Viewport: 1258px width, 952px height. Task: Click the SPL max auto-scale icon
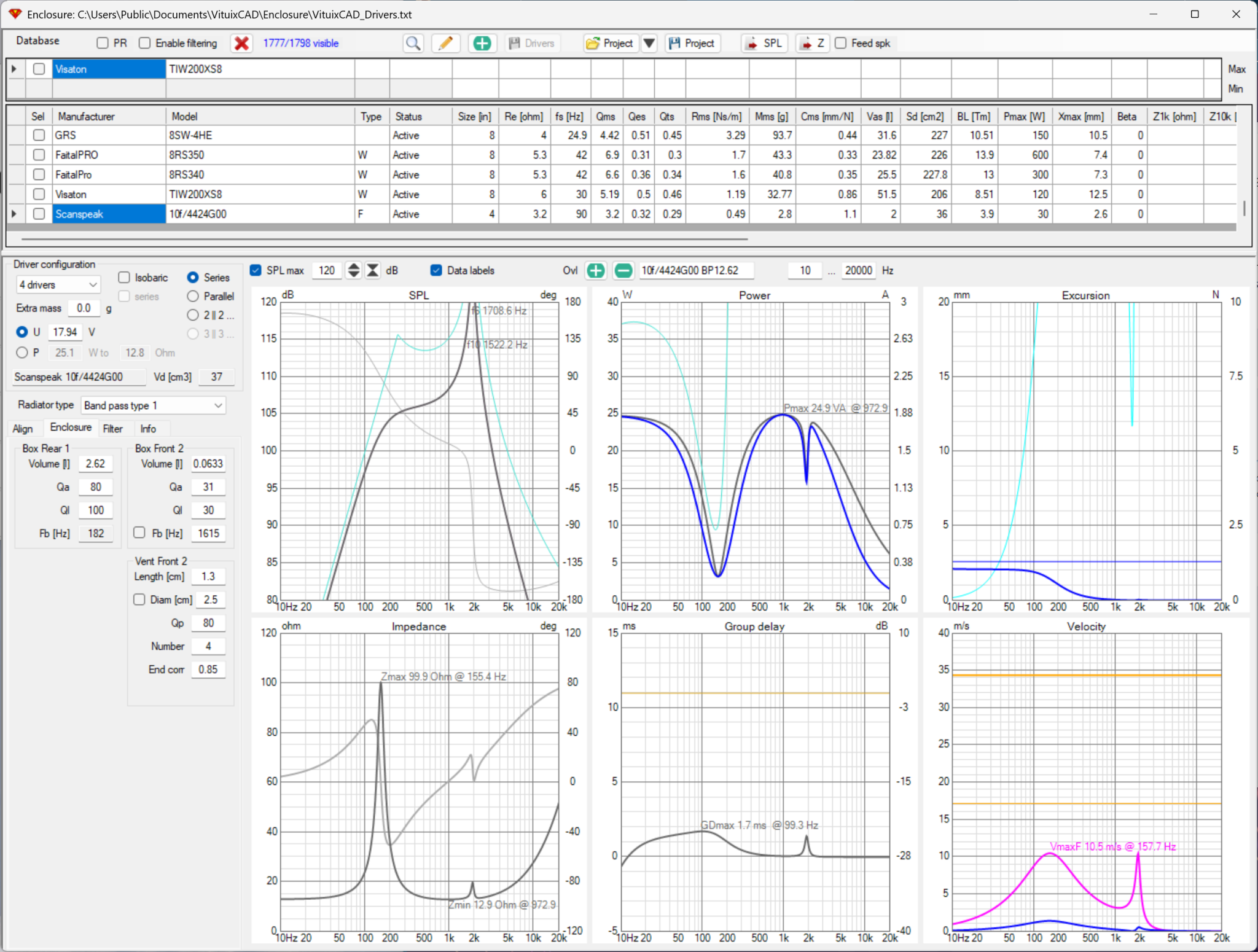(x=373, y=270)
